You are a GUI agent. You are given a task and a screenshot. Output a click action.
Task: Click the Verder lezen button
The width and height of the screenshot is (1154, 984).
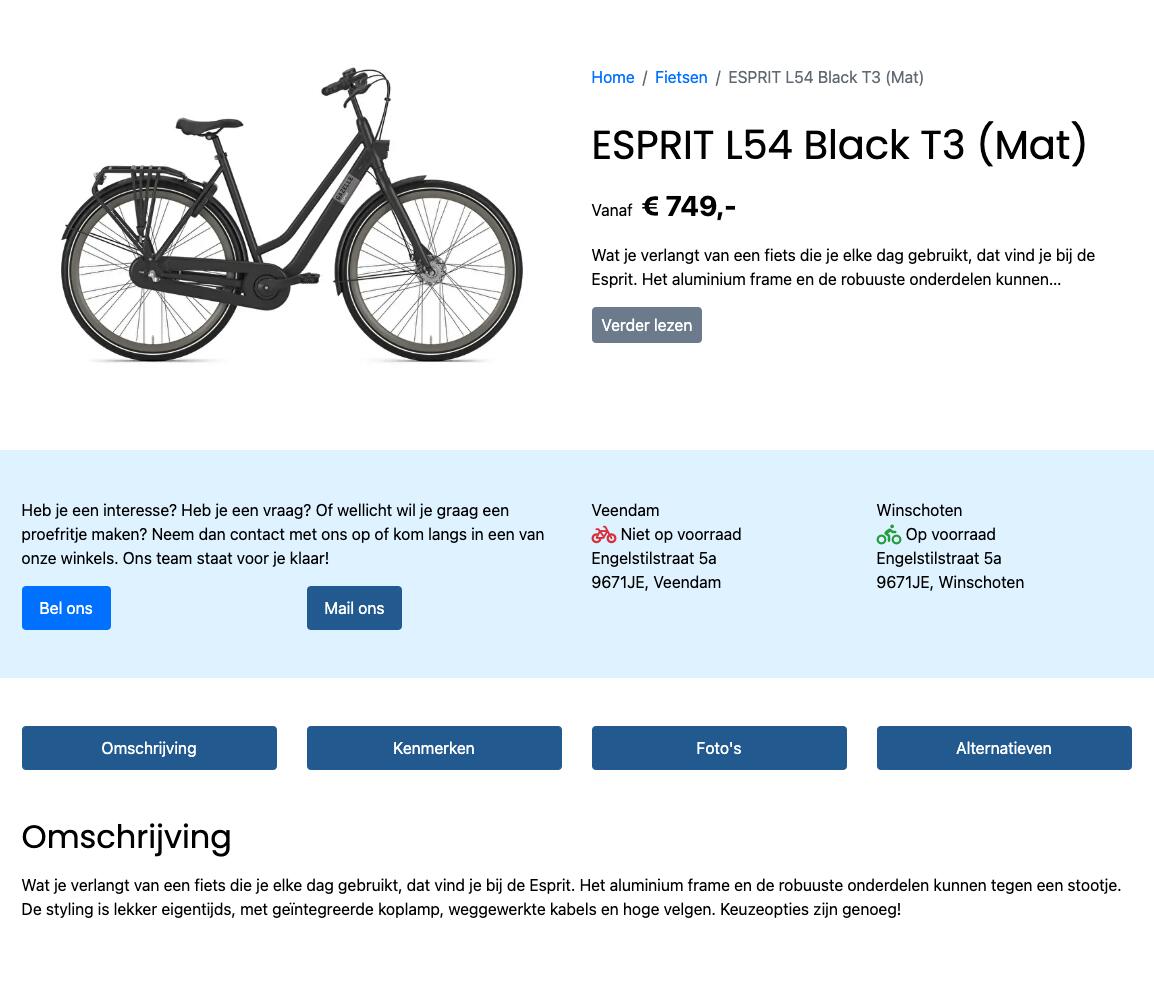(646, 325)
